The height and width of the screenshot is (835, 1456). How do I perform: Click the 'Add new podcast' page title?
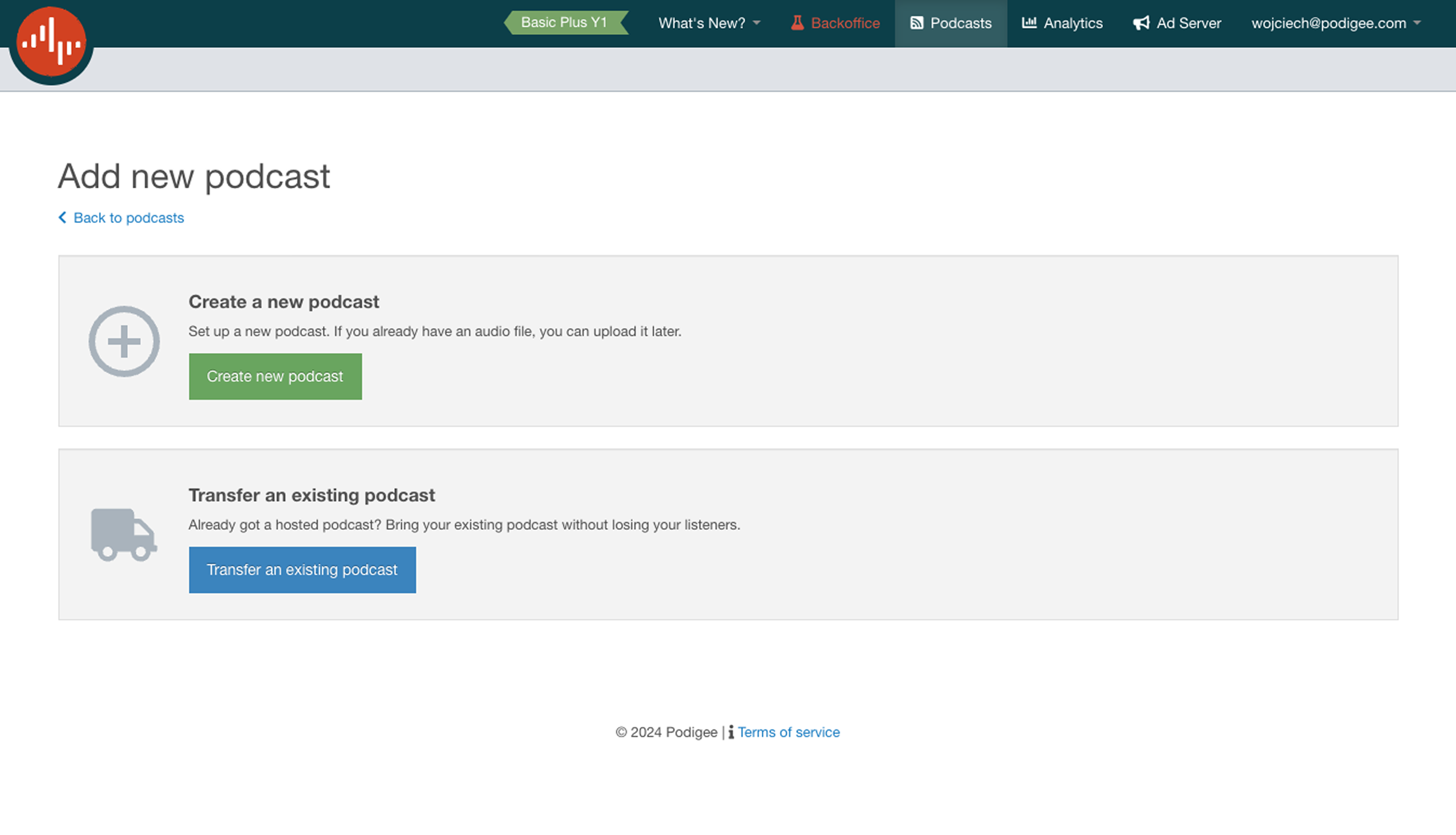194,176
